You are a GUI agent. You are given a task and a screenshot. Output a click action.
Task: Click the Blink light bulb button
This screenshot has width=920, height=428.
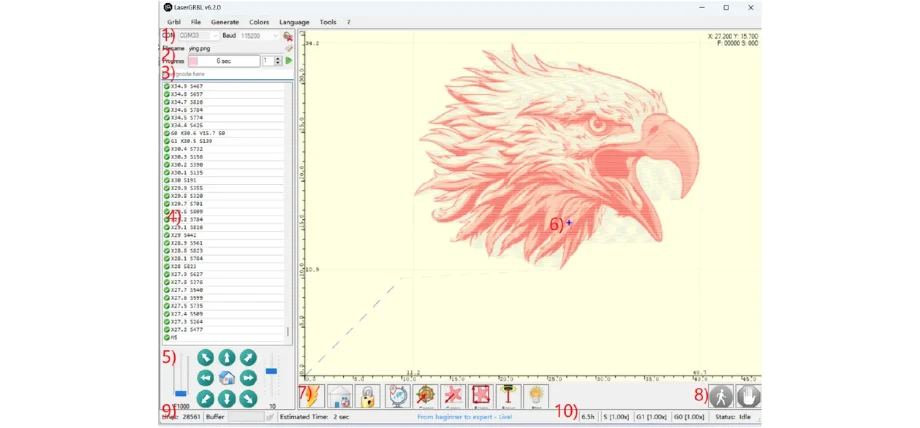pos(536,396)
